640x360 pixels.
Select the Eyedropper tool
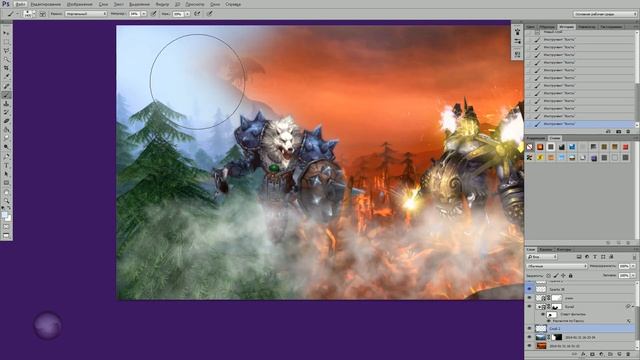coord(6,77)
